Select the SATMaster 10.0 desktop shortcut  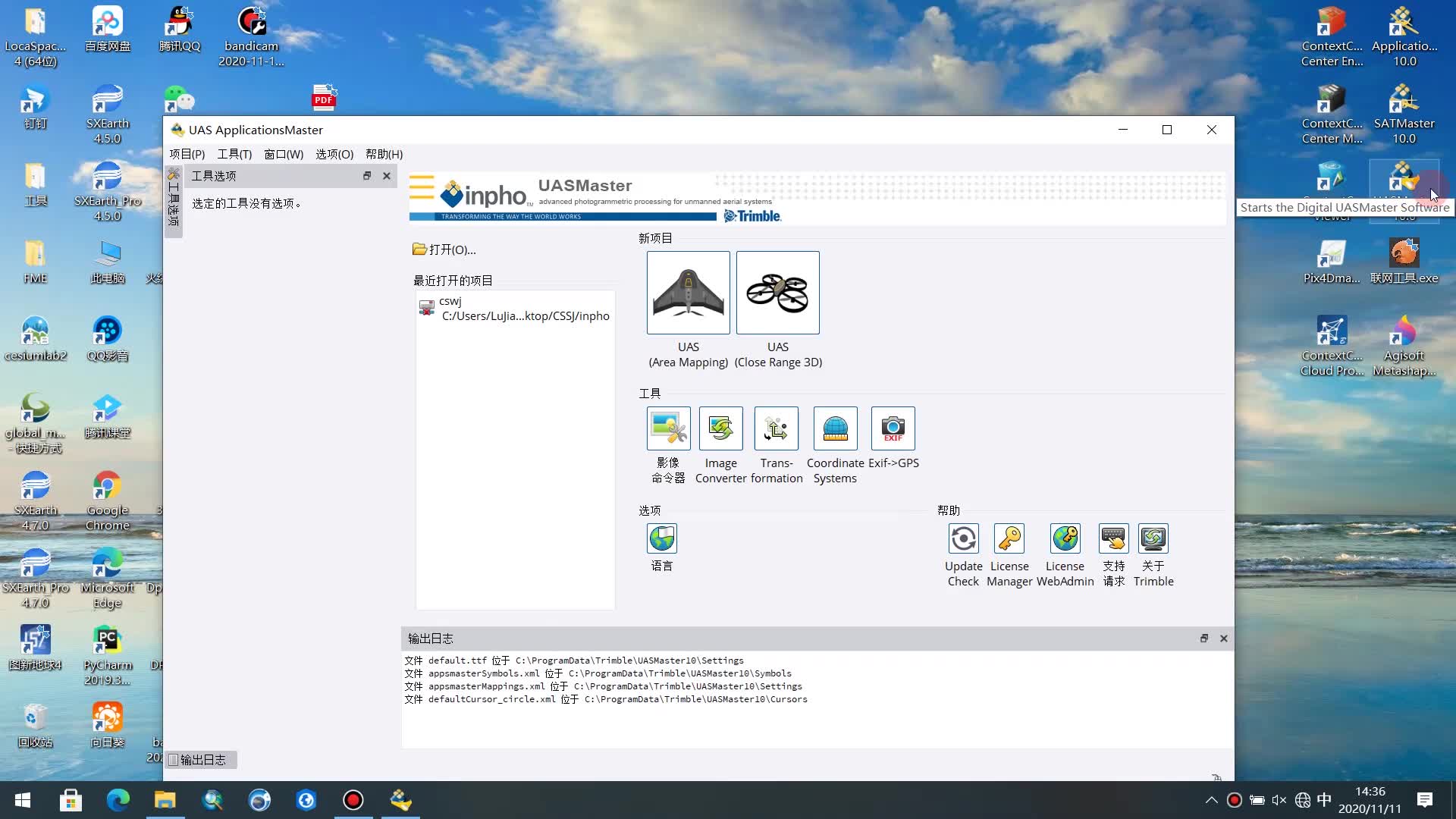[1404, 114]
